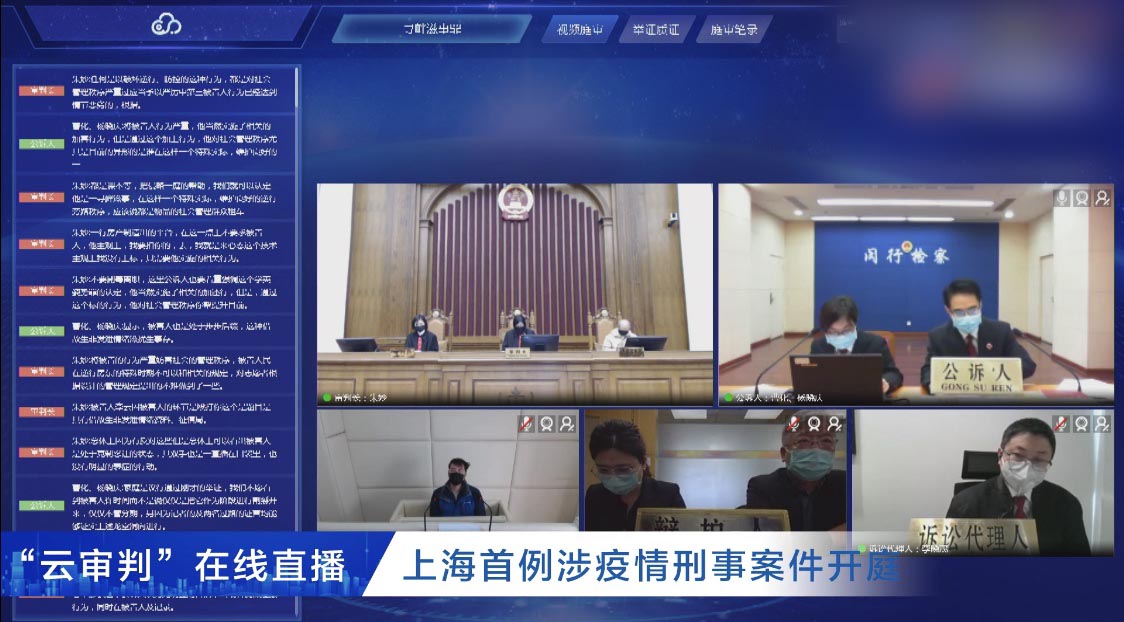
Task: Unmute microphone in defendant video tile
Action: coord(527,424)
